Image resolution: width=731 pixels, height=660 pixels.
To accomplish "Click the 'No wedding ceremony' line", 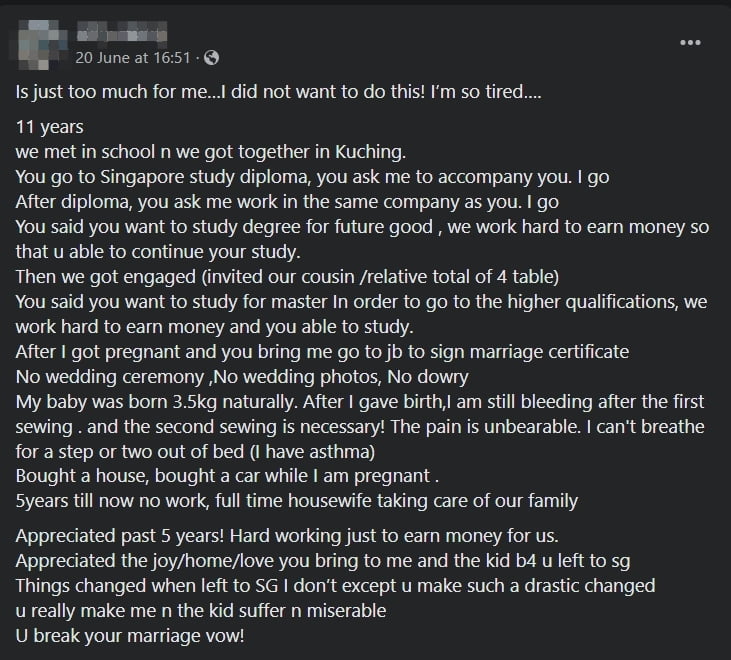I will pyautogui.click(x=242, y=377).
